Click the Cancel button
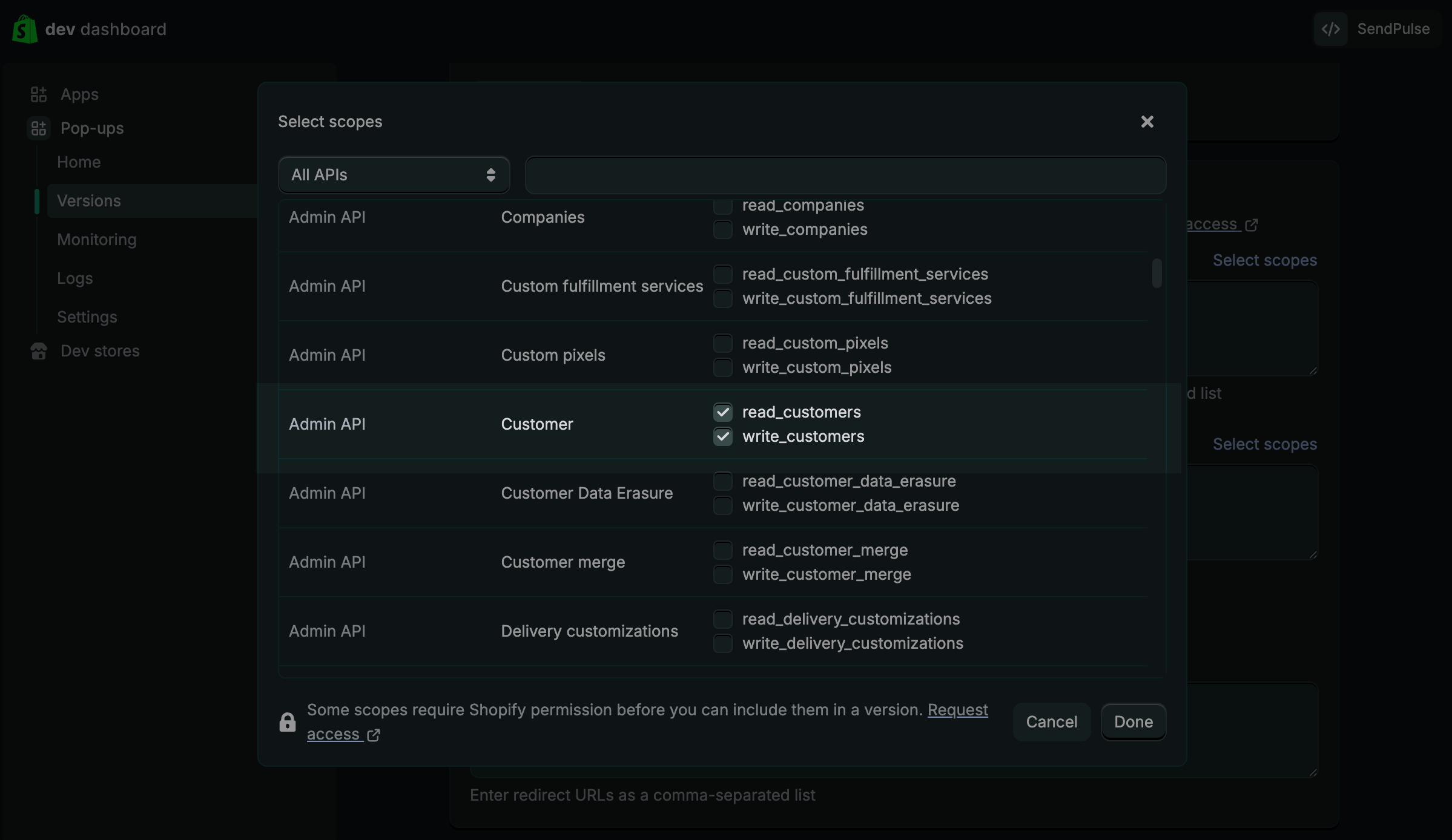The height and width of the screenshot is (840, 1452). point(1051,722)
